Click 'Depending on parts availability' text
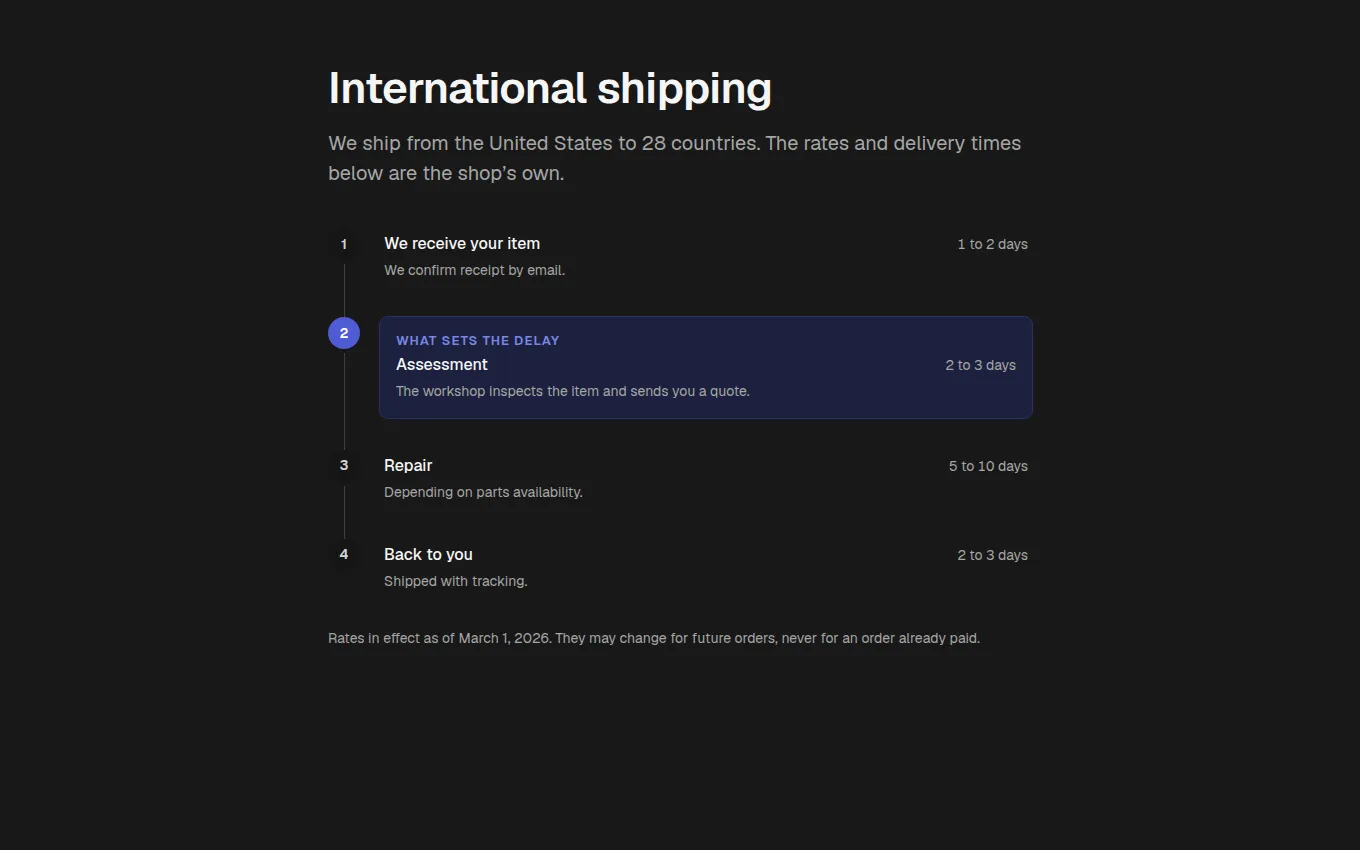This screenshot has width=1360, height=850. [x=483, y=493]
